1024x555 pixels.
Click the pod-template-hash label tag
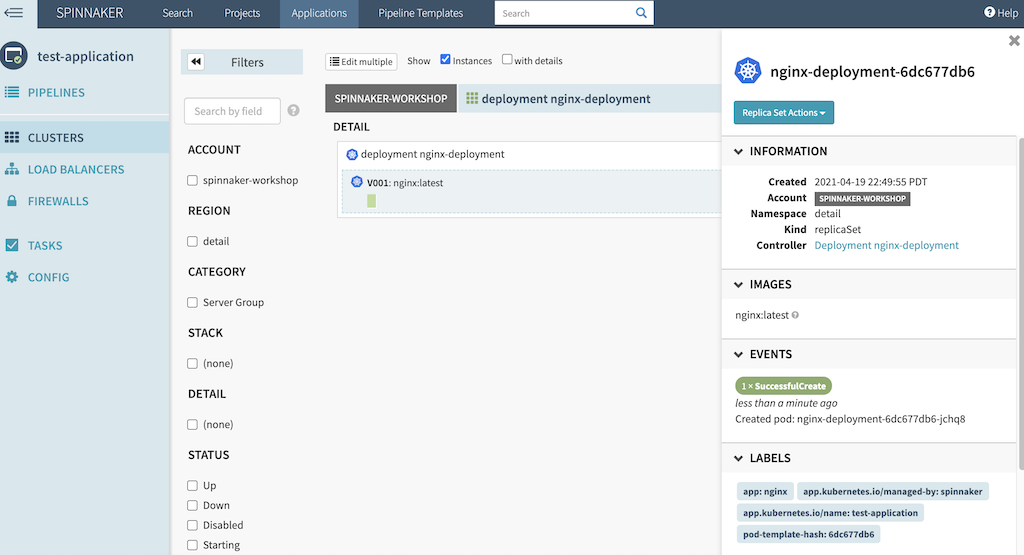[808, 534]
